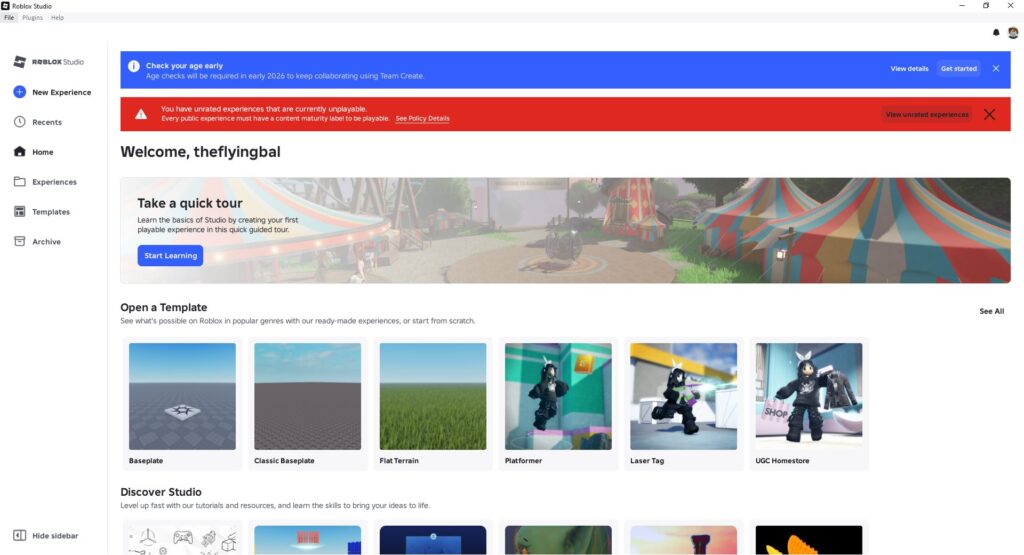This screenshot has width=1024, height=555.
Task: Click the Welcome, theflyingbal heading
Action: click(x=200, y=151)
